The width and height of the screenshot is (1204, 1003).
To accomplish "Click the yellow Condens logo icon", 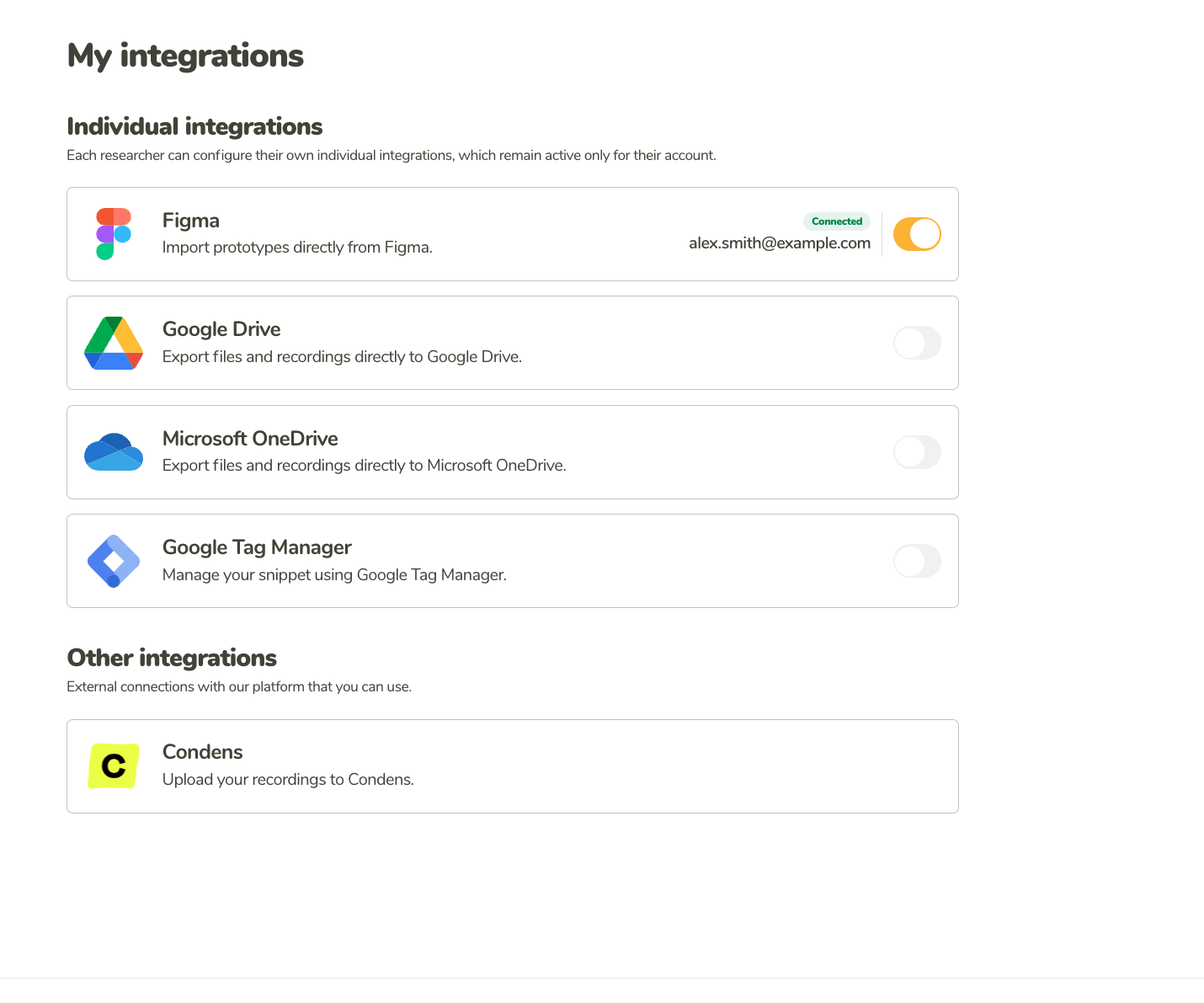I will click(x=114, y=766).
